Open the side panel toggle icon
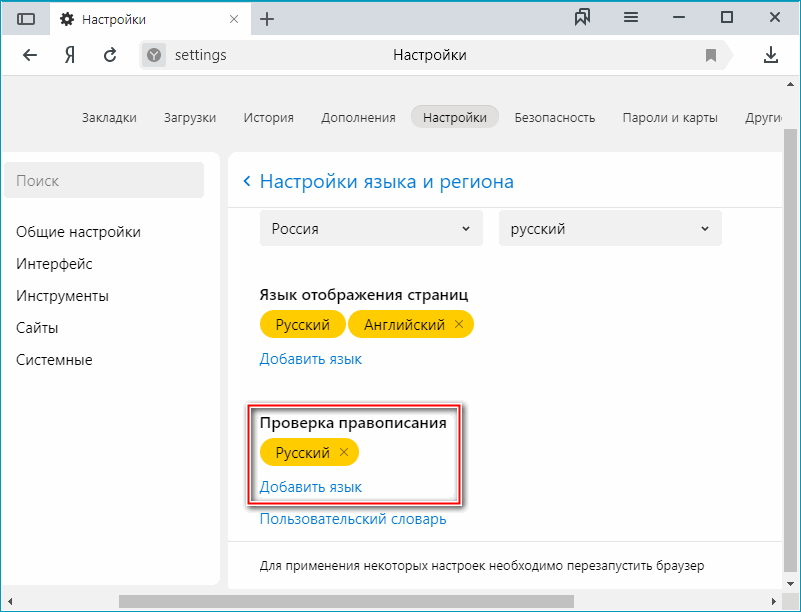 pyautogui.click(x=25, y=17)
